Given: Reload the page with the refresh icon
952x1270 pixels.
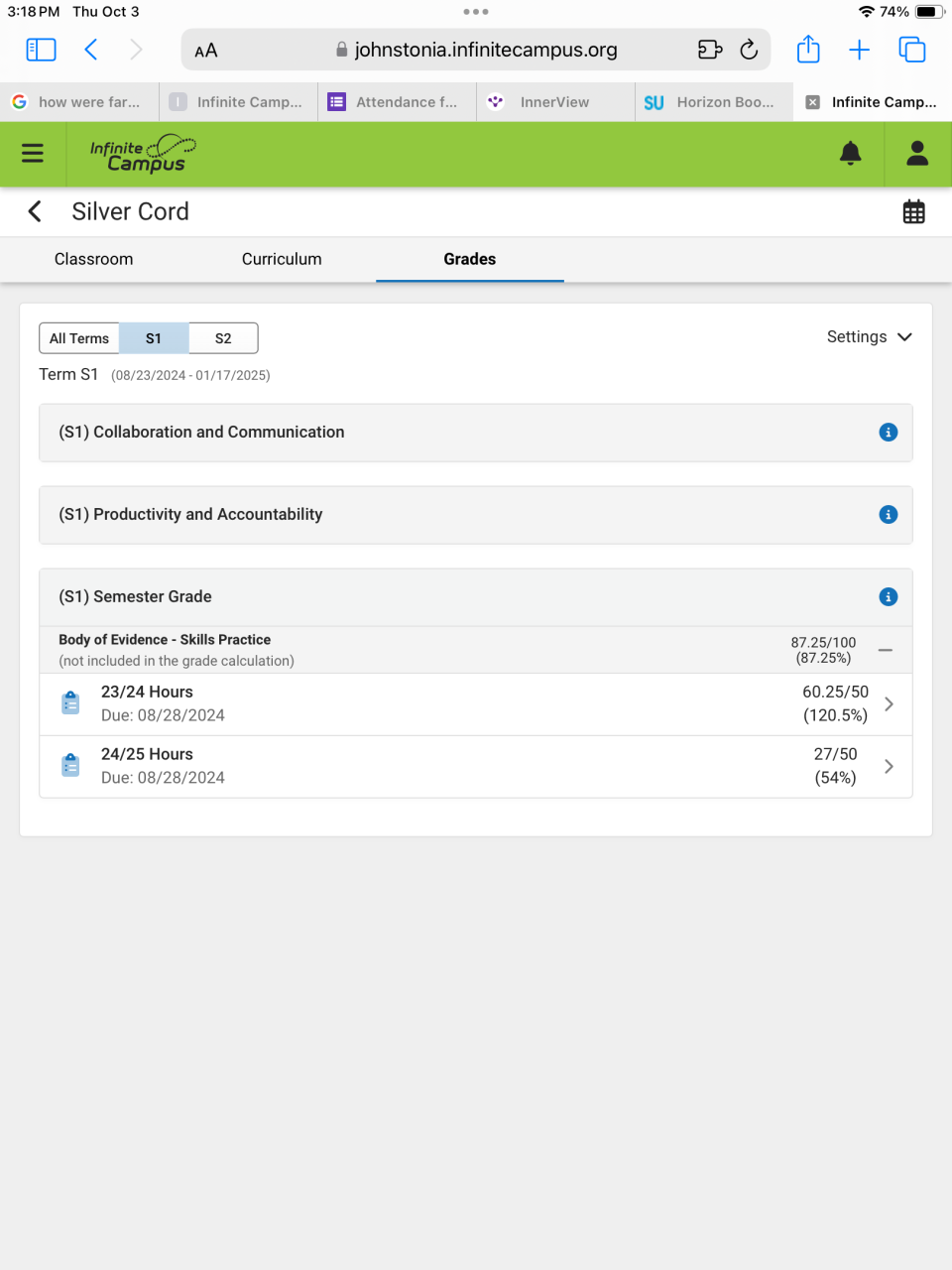Looking at the screenshot, I should (x=750, y=50).
